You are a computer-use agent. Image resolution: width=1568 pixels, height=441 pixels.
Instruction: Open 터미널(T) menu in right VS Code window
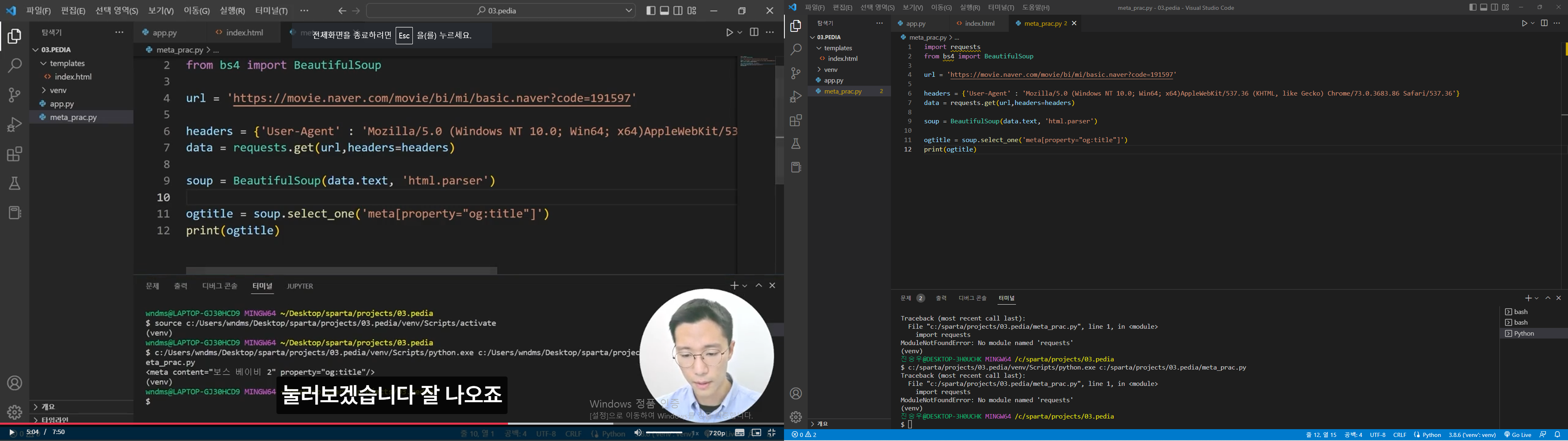pyautogui.click(x=1001, y=8)
